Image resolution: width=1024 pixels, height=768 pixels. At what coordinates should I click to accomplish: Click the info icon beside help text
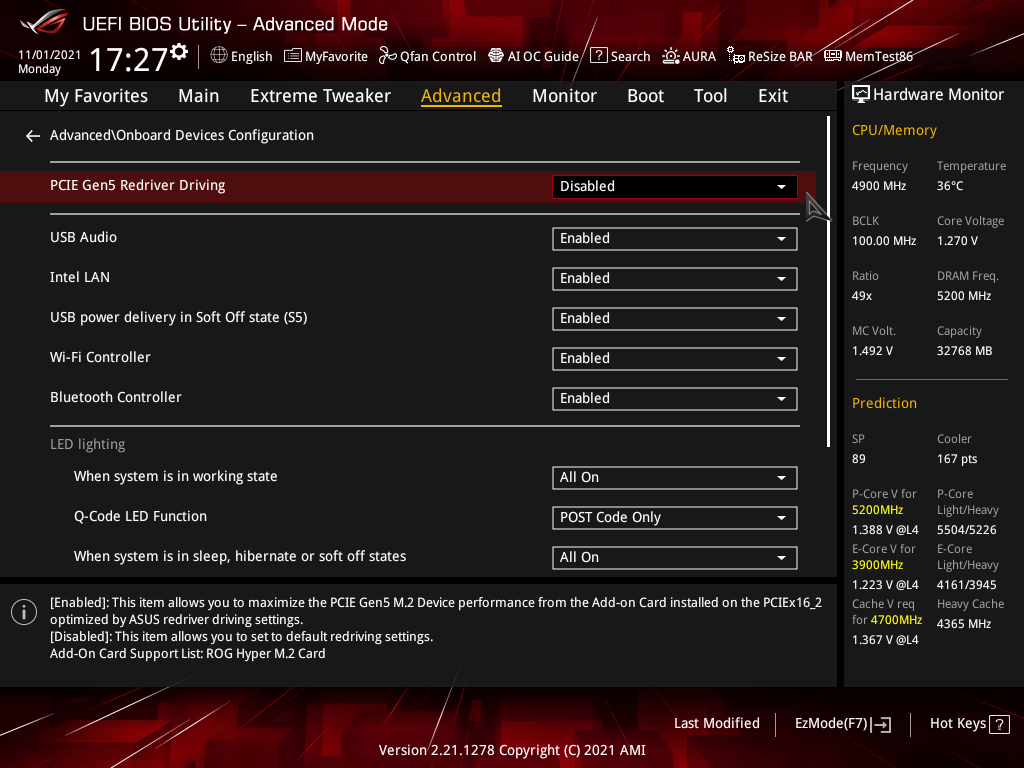(24, 612)
